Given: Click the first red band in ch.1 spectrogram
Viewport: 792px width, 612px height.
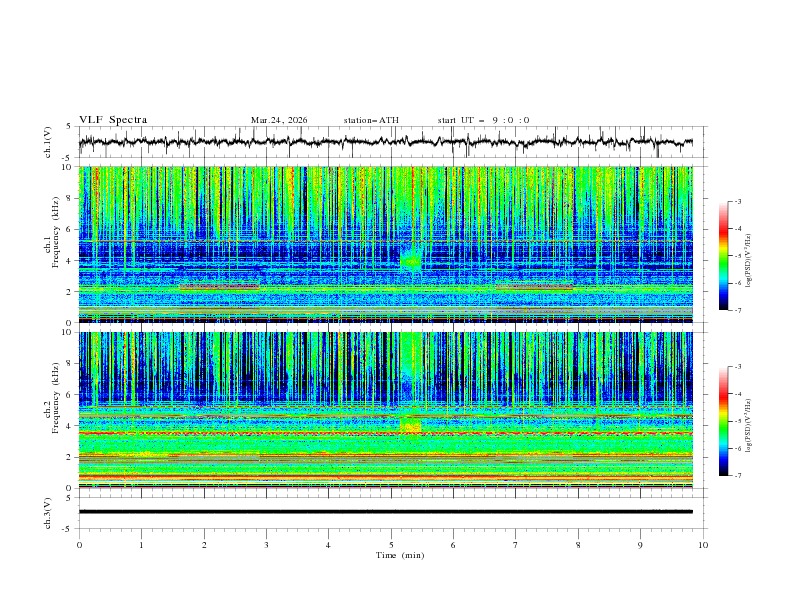Looking at the screenshot, I should pyautogui.click(x=219, y=287).
